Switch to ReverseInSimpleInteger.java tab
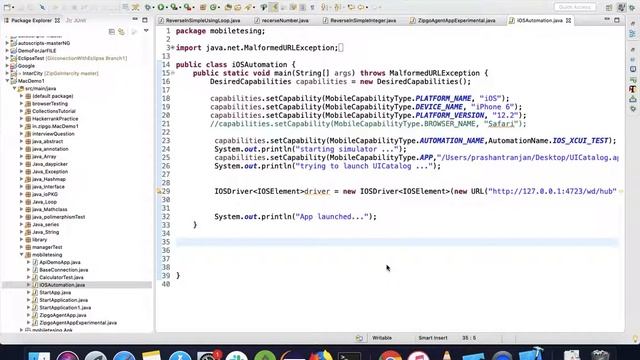 point(359,20)
